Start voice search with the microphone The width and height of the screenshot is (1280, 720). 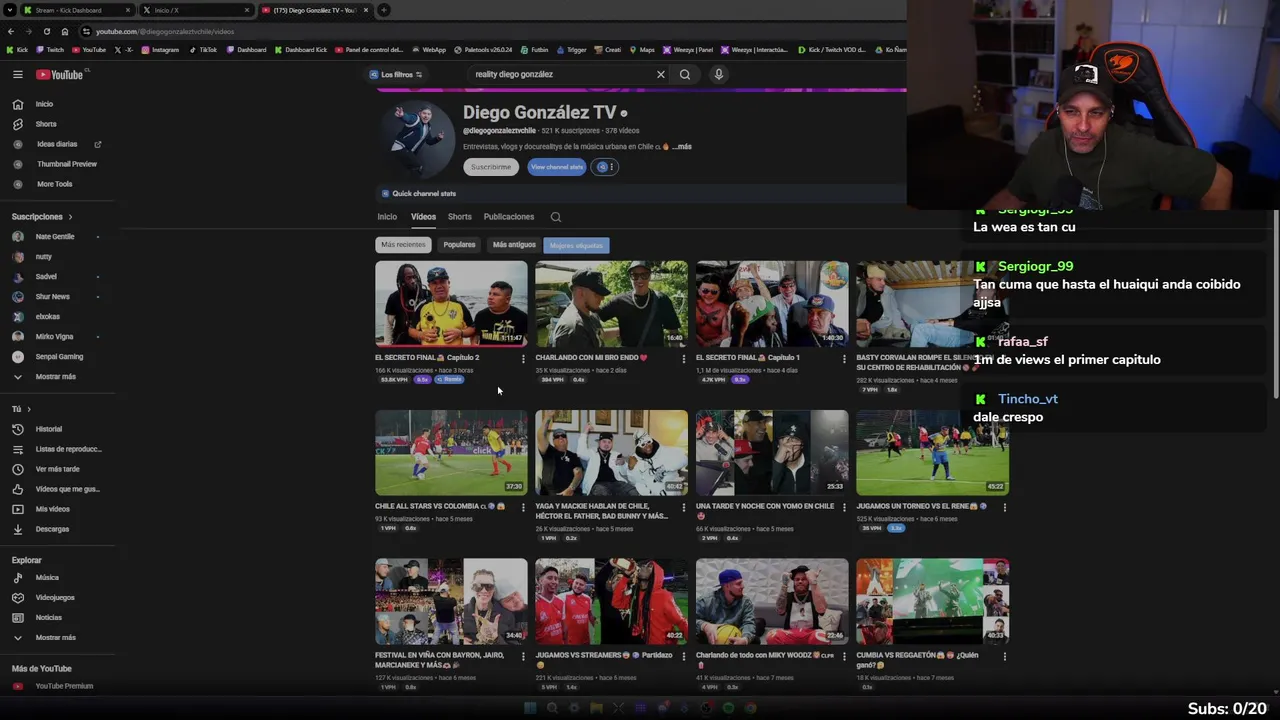click(x=718, y=74)
